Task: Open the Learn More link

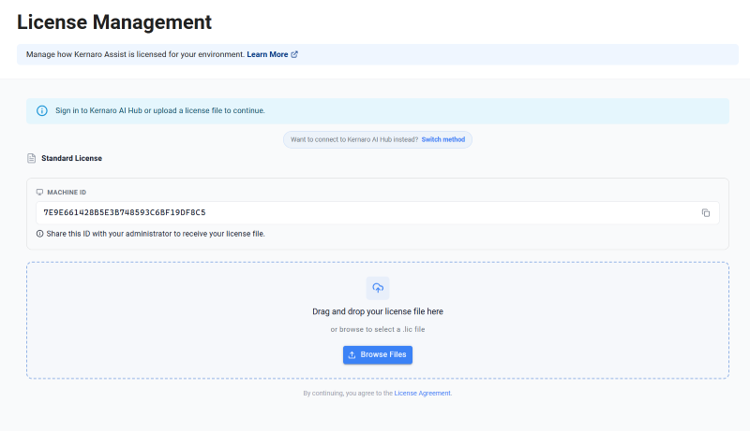Action: (267, 55)
